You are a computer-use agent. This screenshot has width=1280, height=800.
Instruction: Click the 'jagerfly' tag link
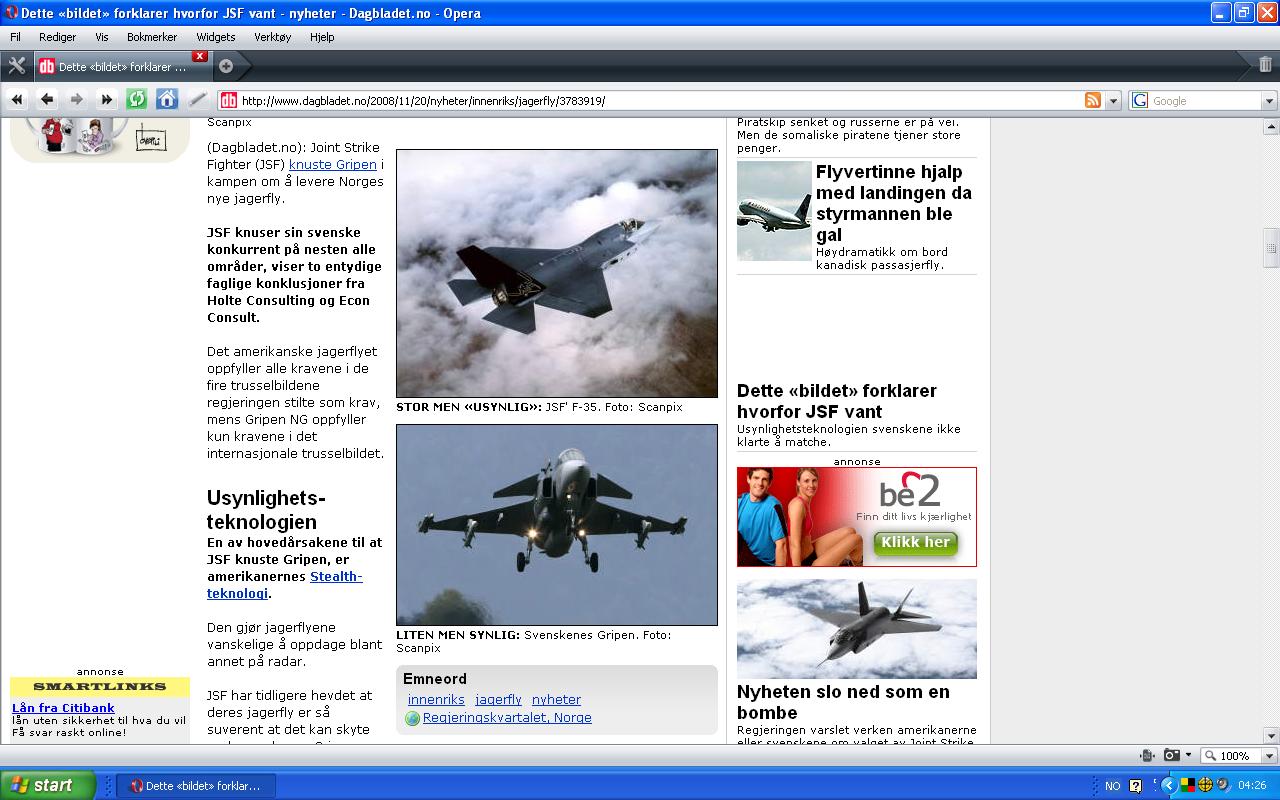pyautogui.click(x=498, y=700)
